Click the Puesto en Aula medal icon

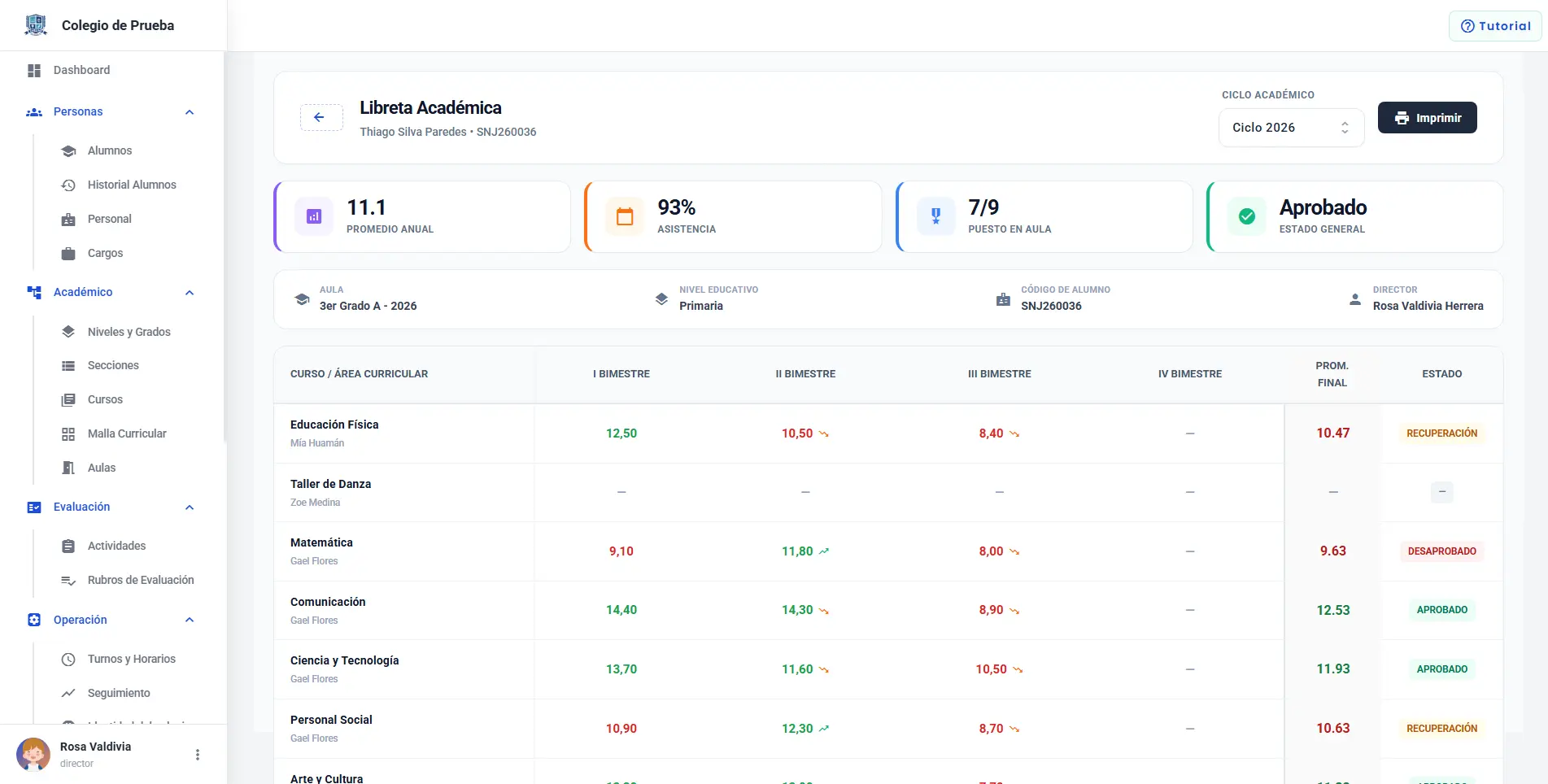click(x=935, y=216)
